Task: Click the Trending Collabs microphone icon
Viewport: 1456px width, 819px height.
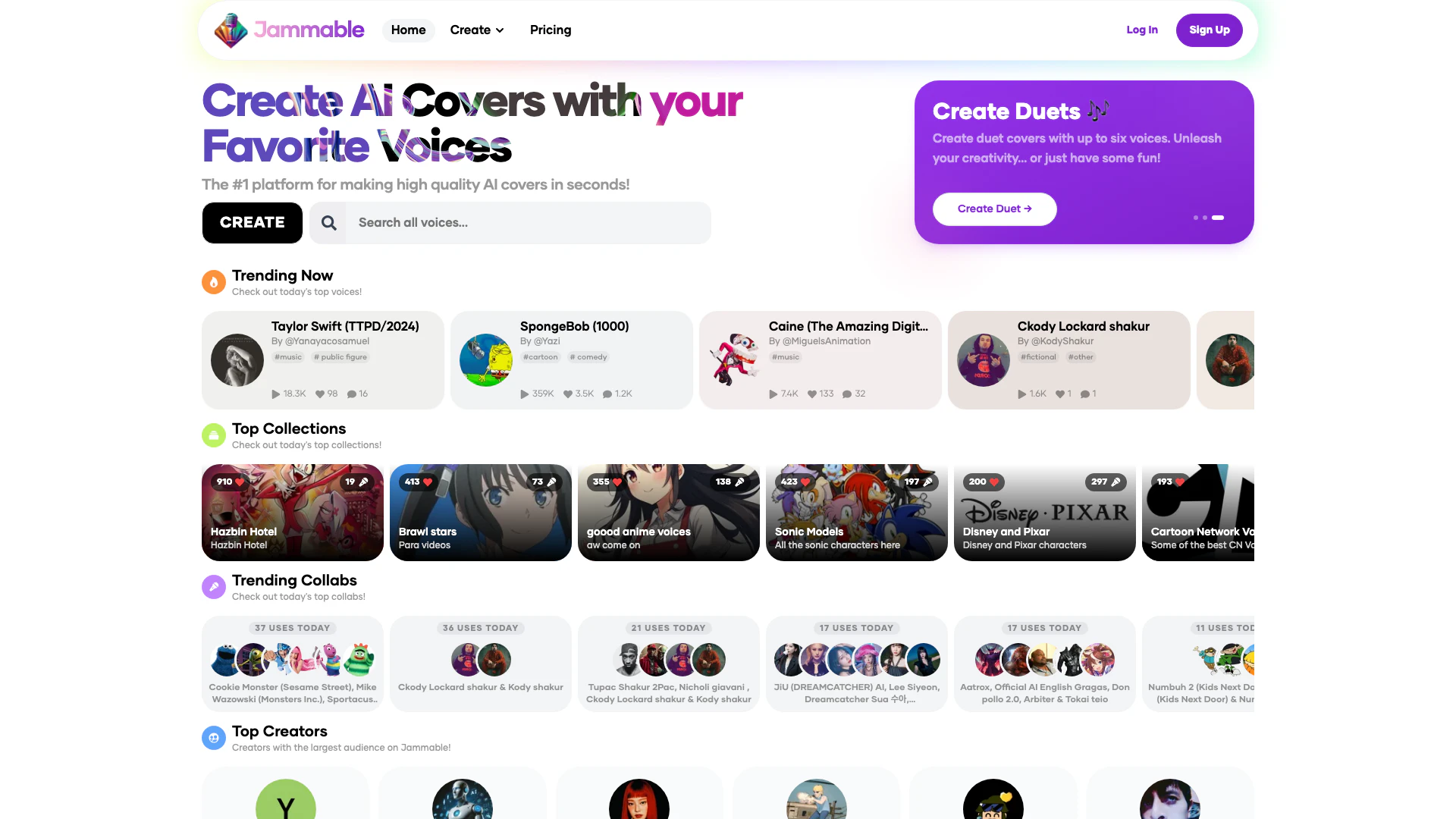Action: point(214,587)
